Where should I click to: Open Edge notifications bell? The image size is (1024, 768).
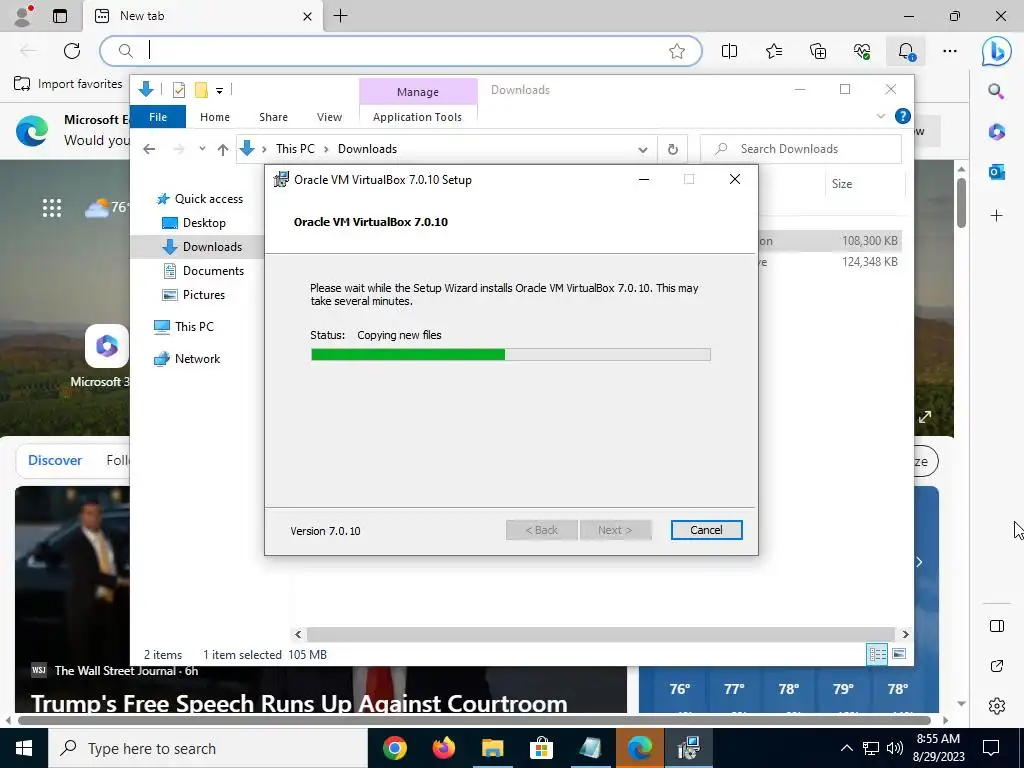906,51
